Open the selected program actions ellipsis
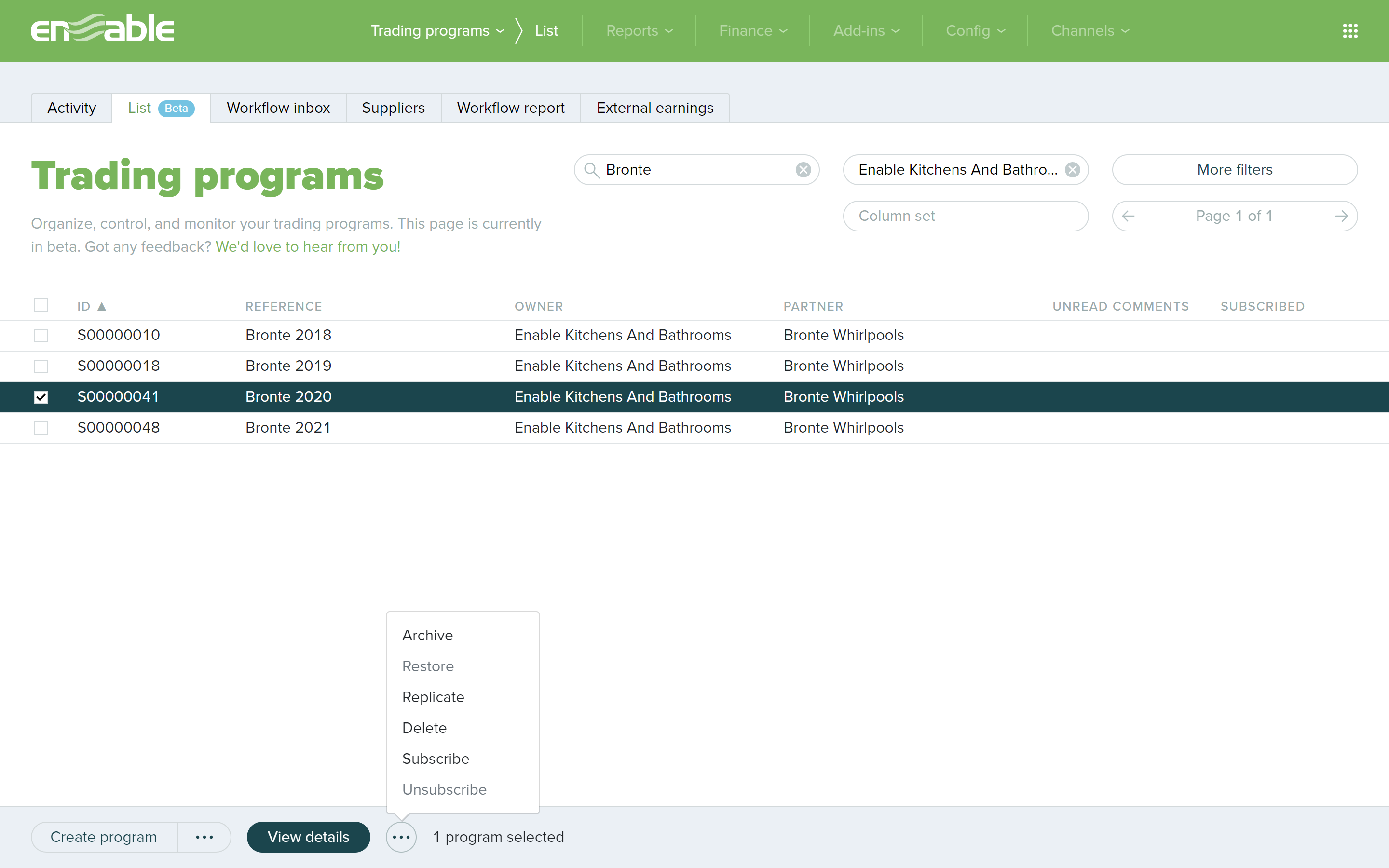 [401, 837]
